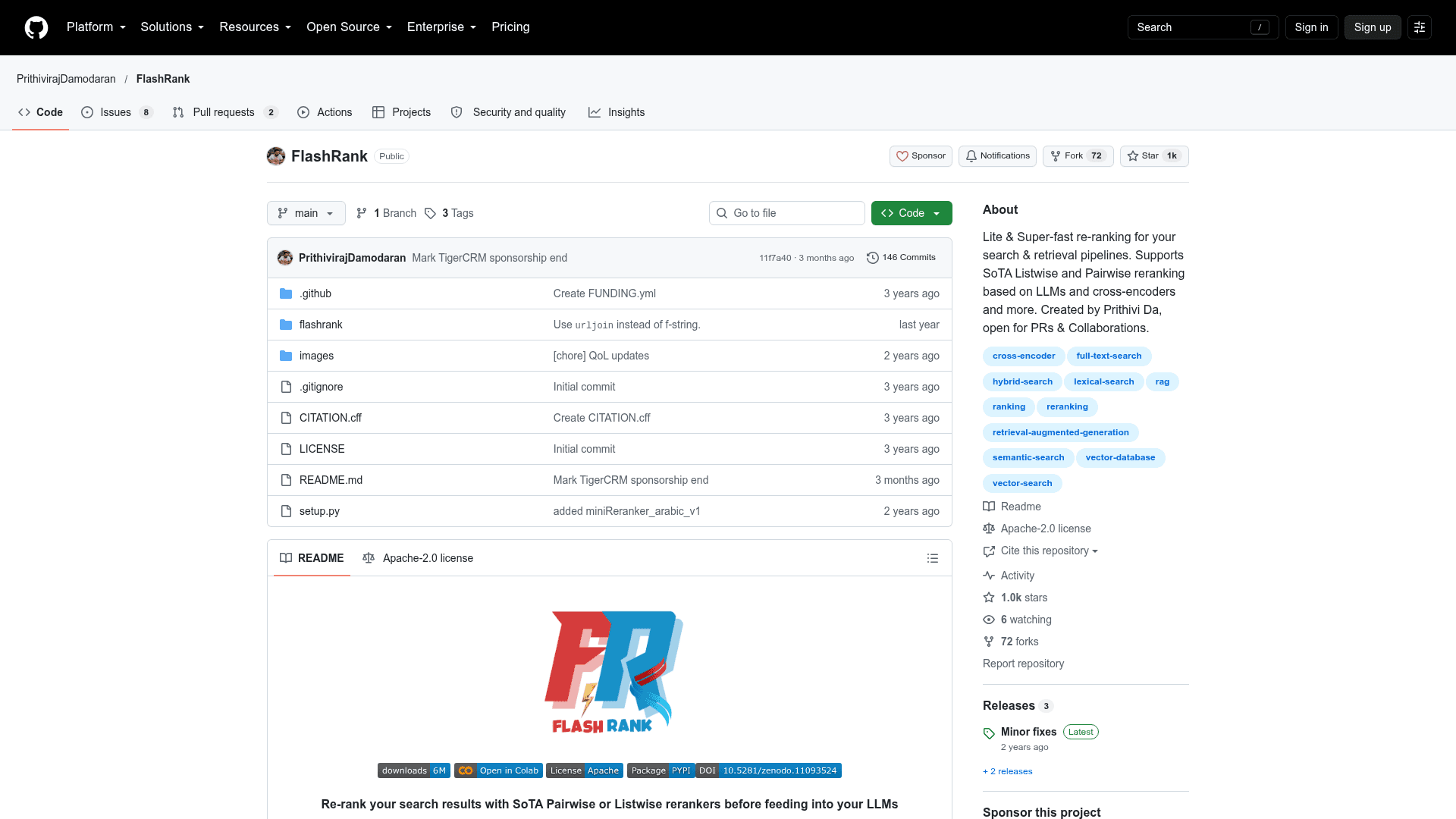Screen dimensions: 1456x819
Task: Select the Apache-2.0 license tab in README
Action: click(x=418, y=558)
